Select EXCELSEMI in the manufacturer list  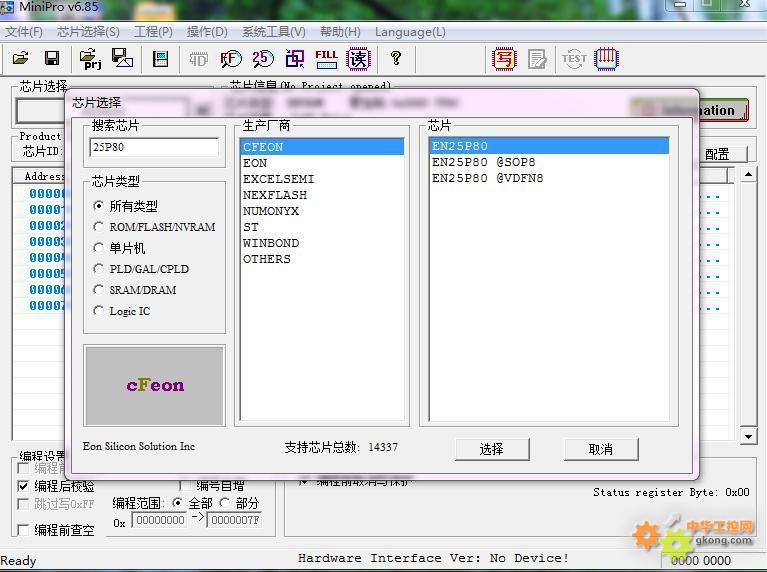click(322, 179)
